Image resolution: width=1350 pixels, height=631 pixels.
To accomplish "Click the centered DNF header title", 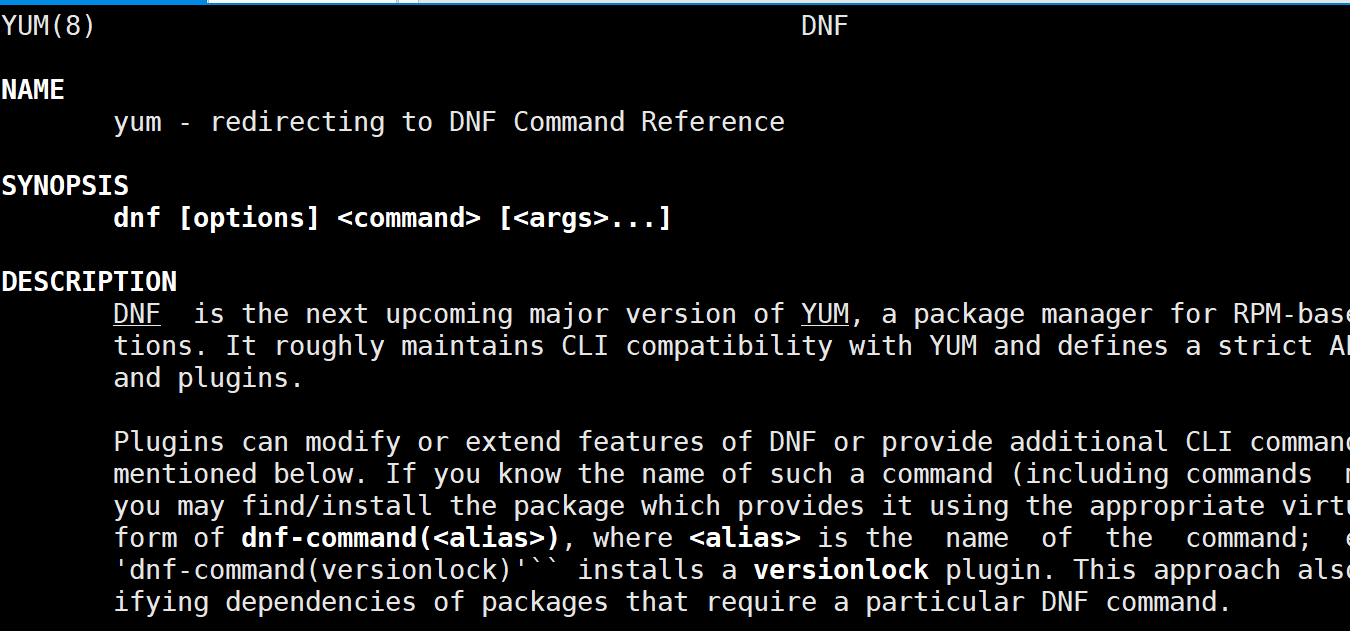I will click(824, 26).
